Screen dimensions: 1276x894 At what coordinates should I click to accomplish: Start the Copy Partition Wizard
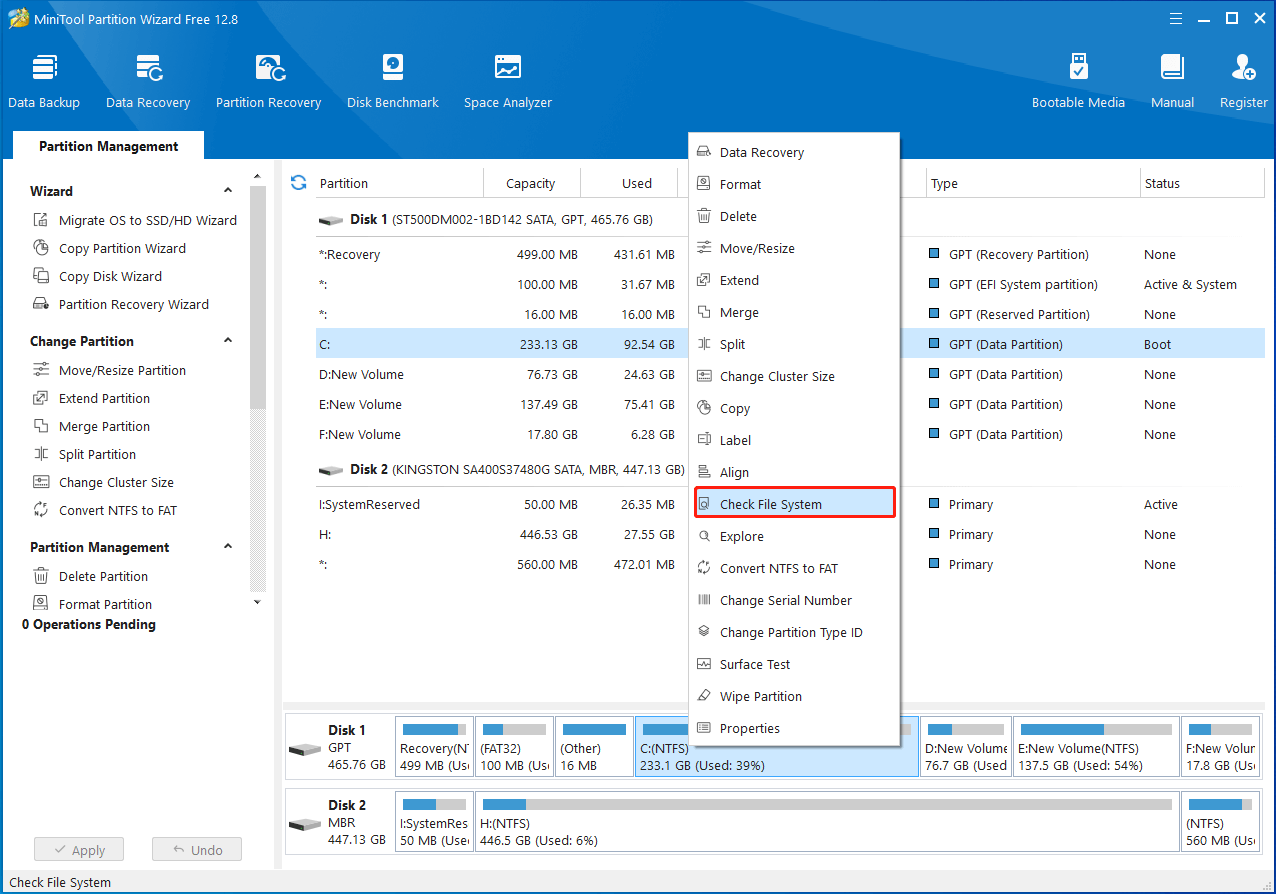pos(109,248)
